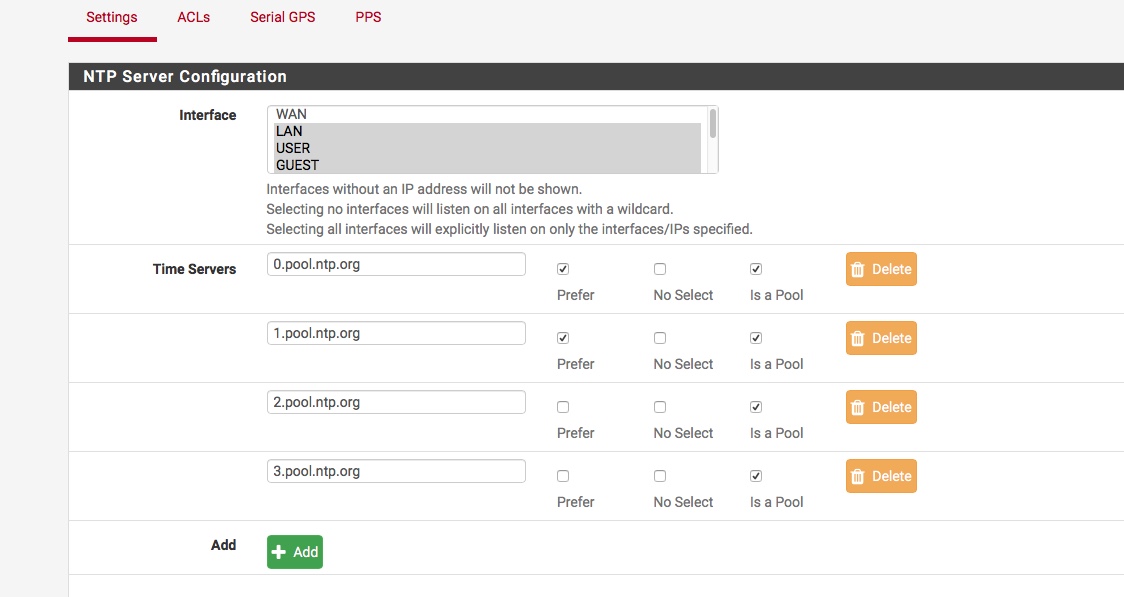Viewport: 1124px width, 597px height.
Task: Select WAN in the Interface list
Action: 487,115
